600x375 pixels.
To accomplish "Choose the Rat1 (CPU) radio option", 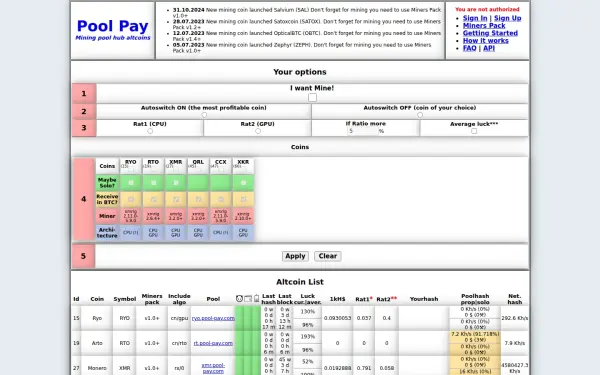I will tap(150, 131).
